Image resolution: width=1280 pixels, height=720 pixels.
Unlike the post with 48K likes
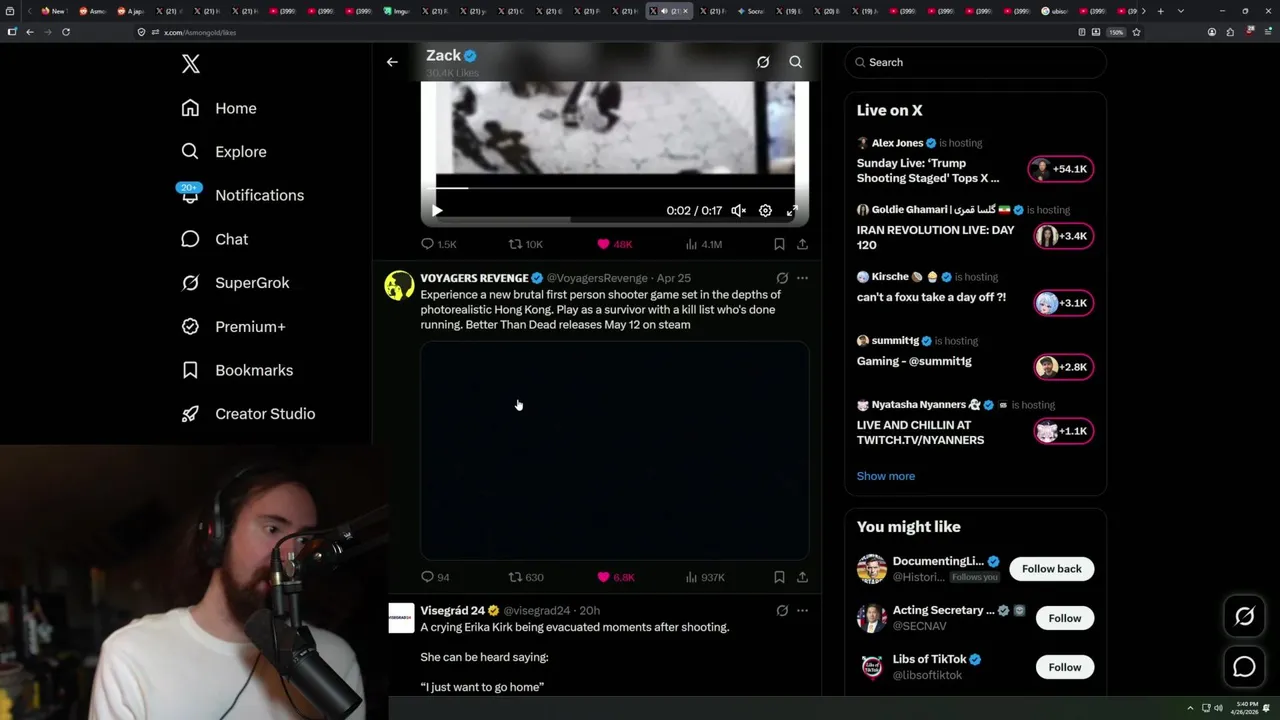pos(614,244)
